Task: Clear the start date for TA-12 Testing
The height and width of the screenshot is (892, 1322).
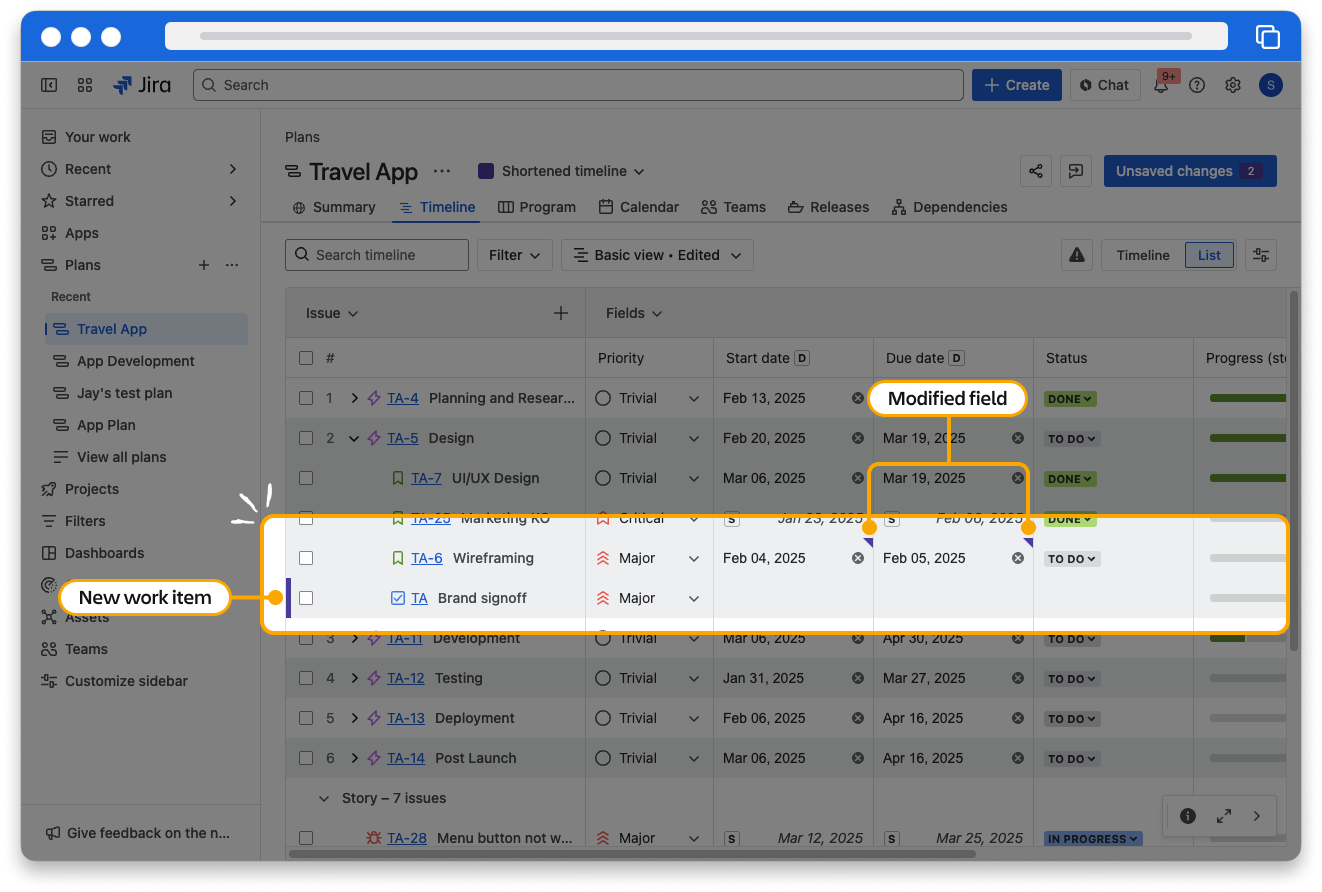Action: click(857, 678)
